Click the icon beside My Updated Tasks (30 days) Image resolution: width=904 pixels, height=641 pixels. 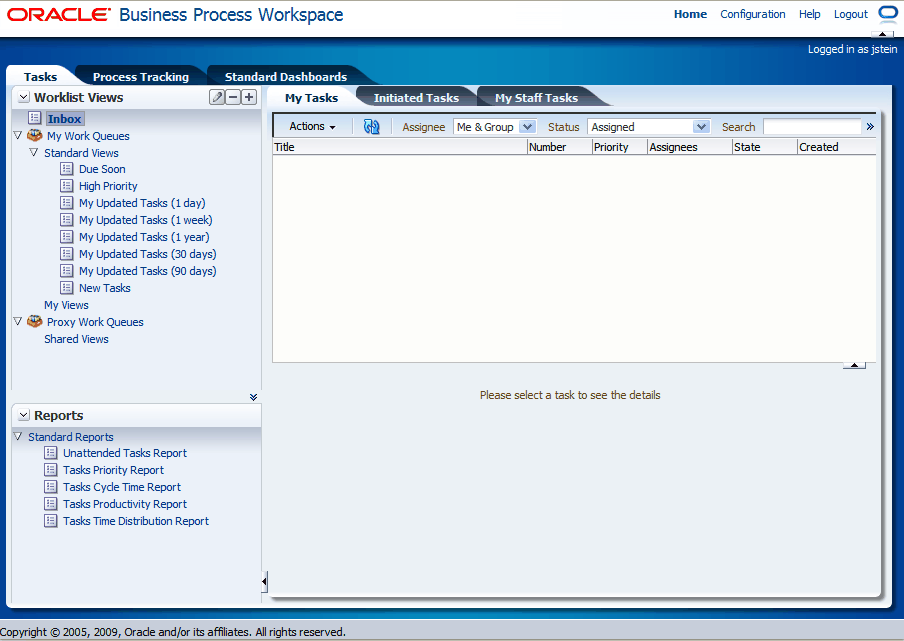[67, 254]
